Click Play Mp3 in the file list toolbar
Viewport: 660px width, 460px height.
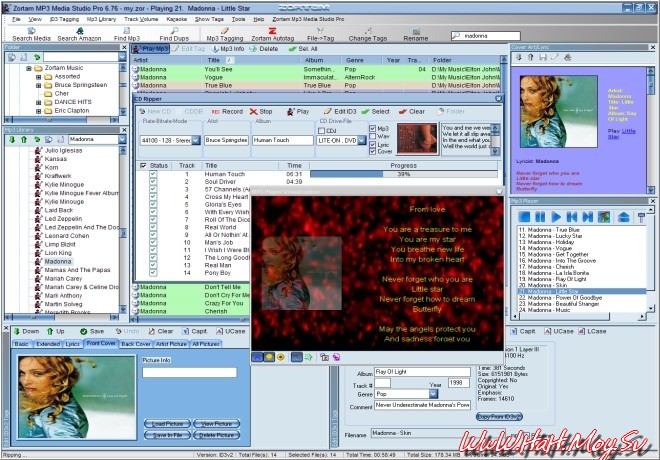click(x=151, y=49)
